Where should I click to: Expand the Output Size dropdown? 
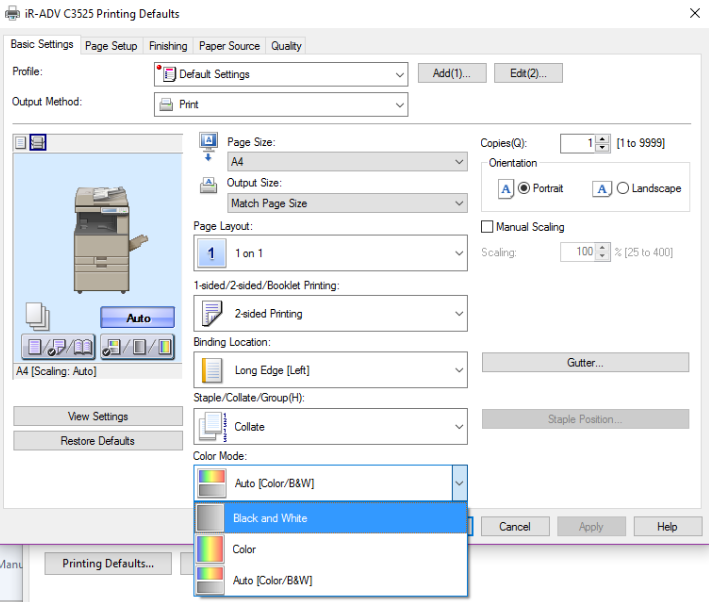tap(347, 203)
